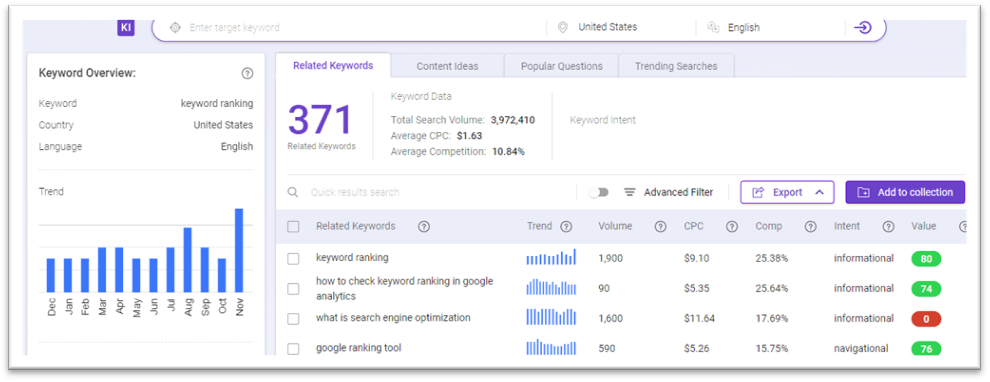
Task: Submit search with the arrow circle icon
Action: pyautogui.click(x=862, y=28)
